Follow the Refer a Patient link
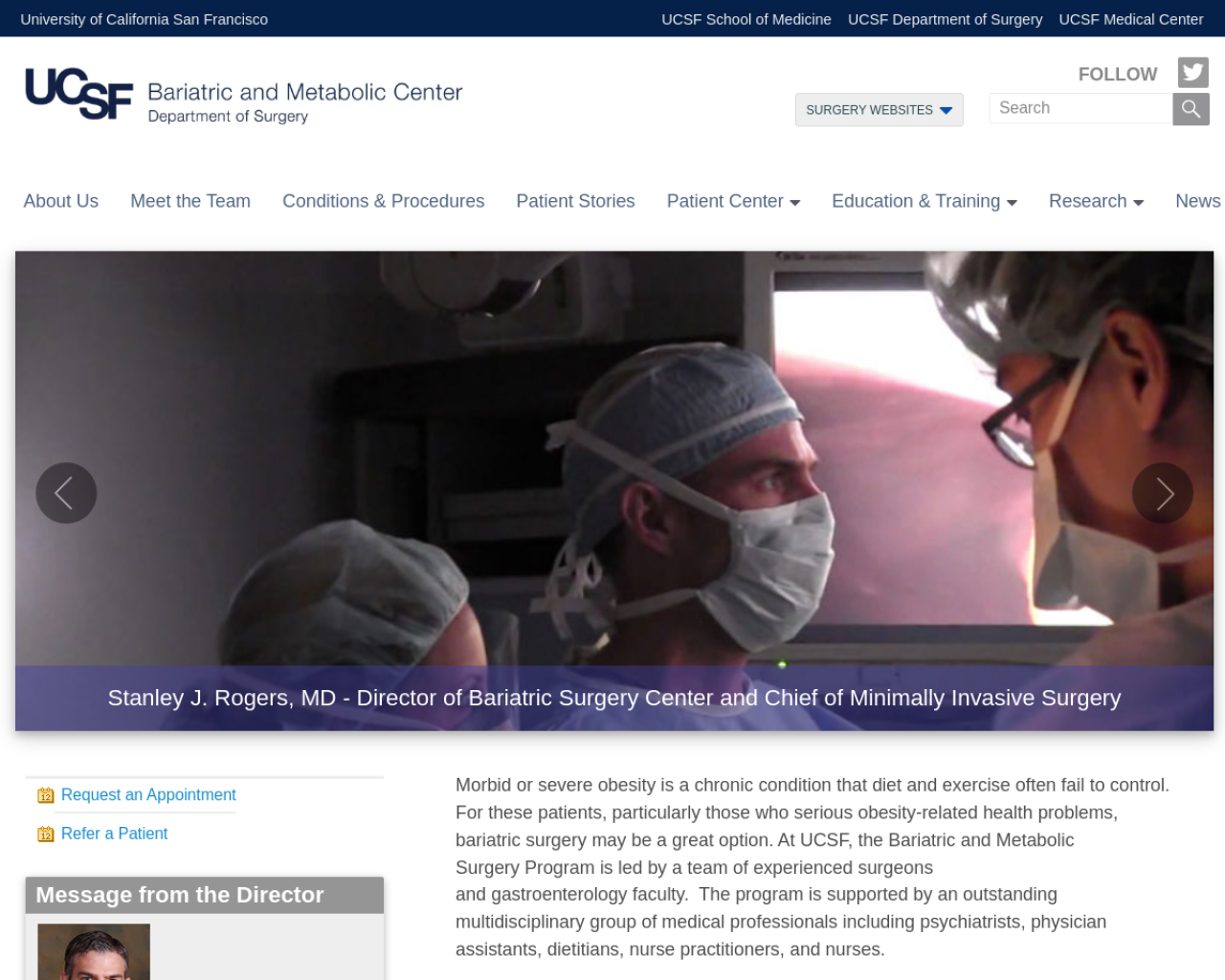This screenshot has width=1225, height=980. tap(114, 834)
